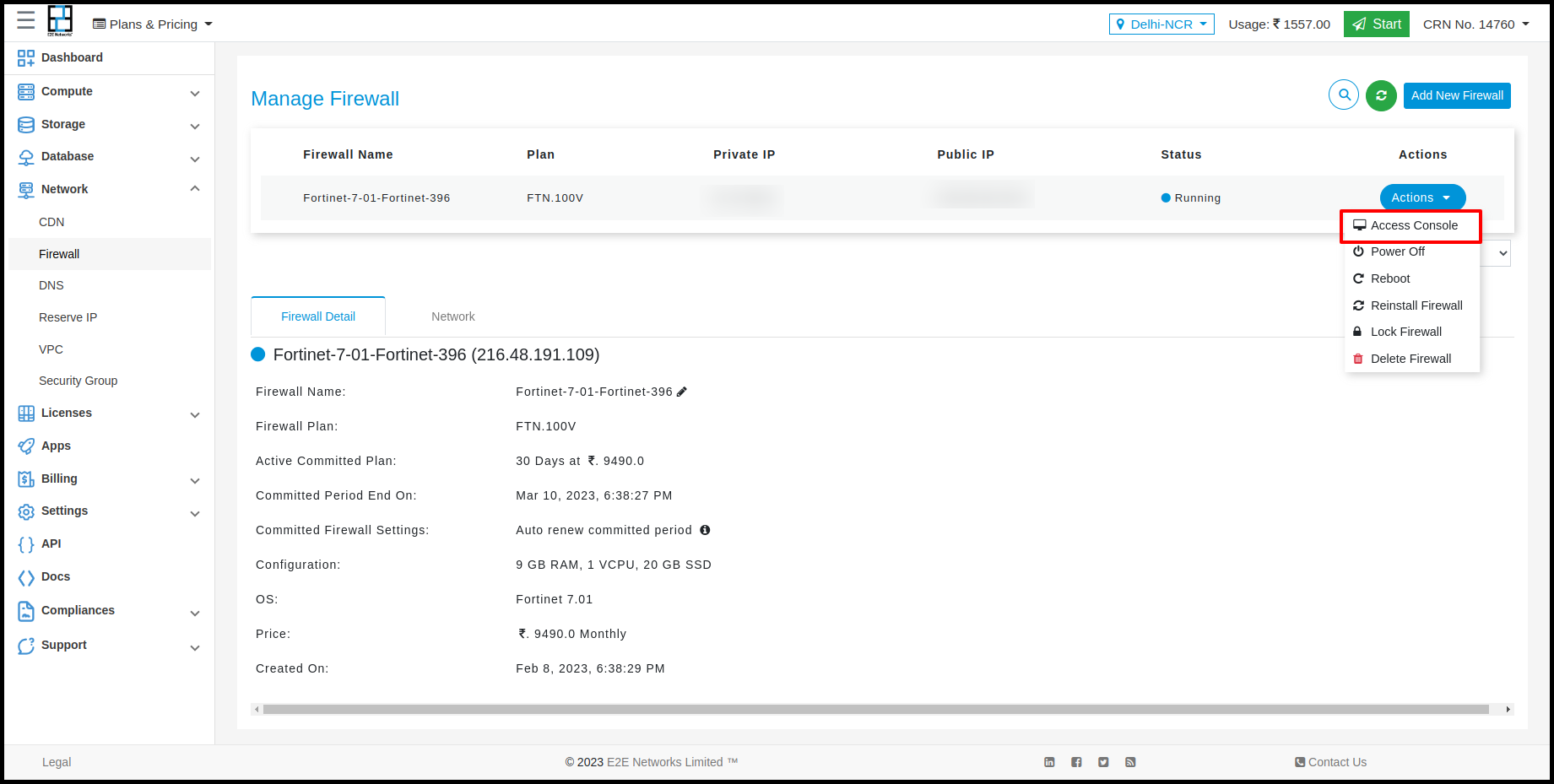Click the pencil icon to edit firewall name
This screenshot has height=784, width=1554.
[682, 392]
